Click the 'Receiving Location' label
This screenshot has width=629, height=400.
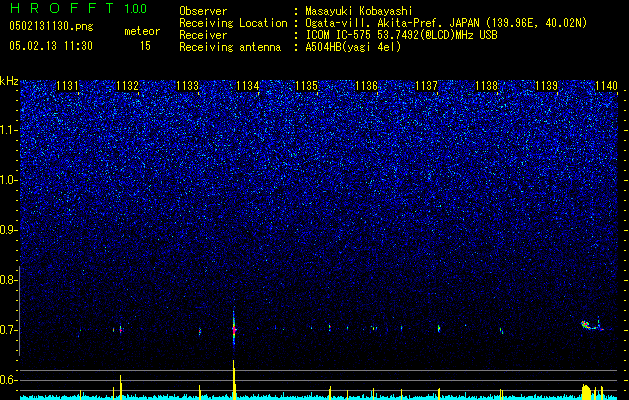point(233,23)
